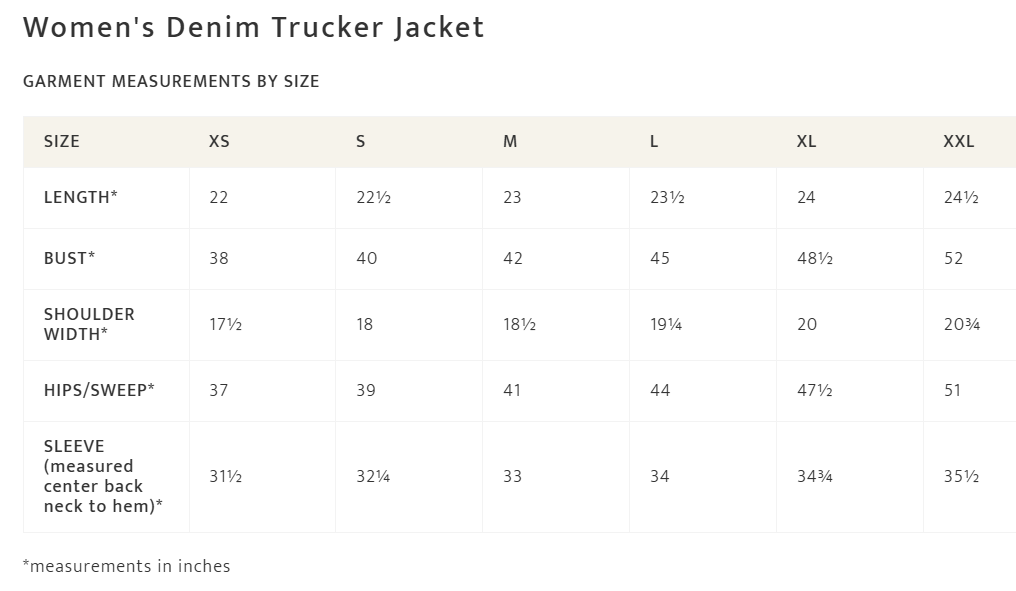Select the XL size column header
Screen dimensions: 1016x591
pyautogui.click(x=806, y=142)
